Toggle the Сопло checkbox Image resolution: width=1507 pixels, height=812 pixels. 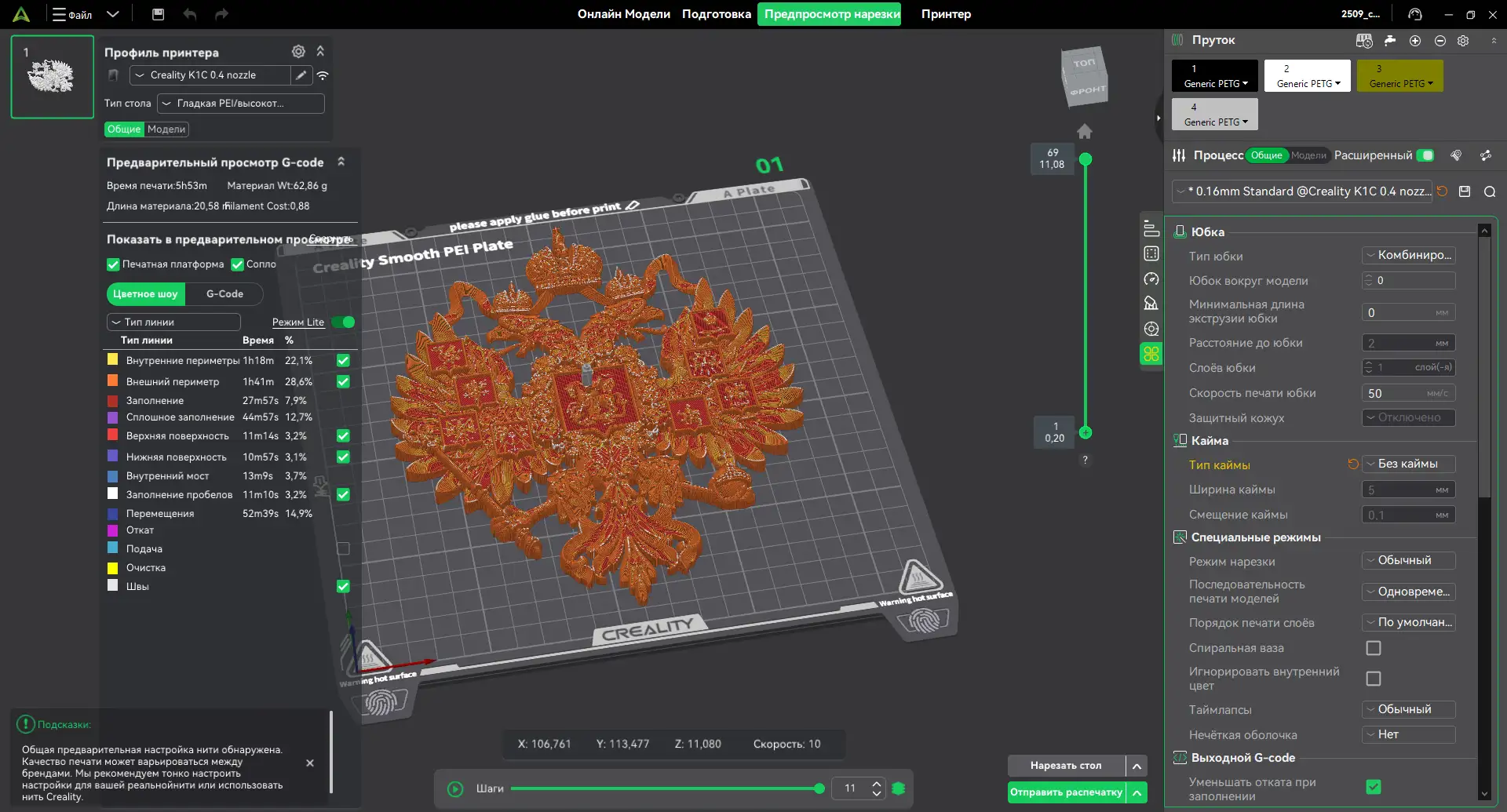point(237,264)
